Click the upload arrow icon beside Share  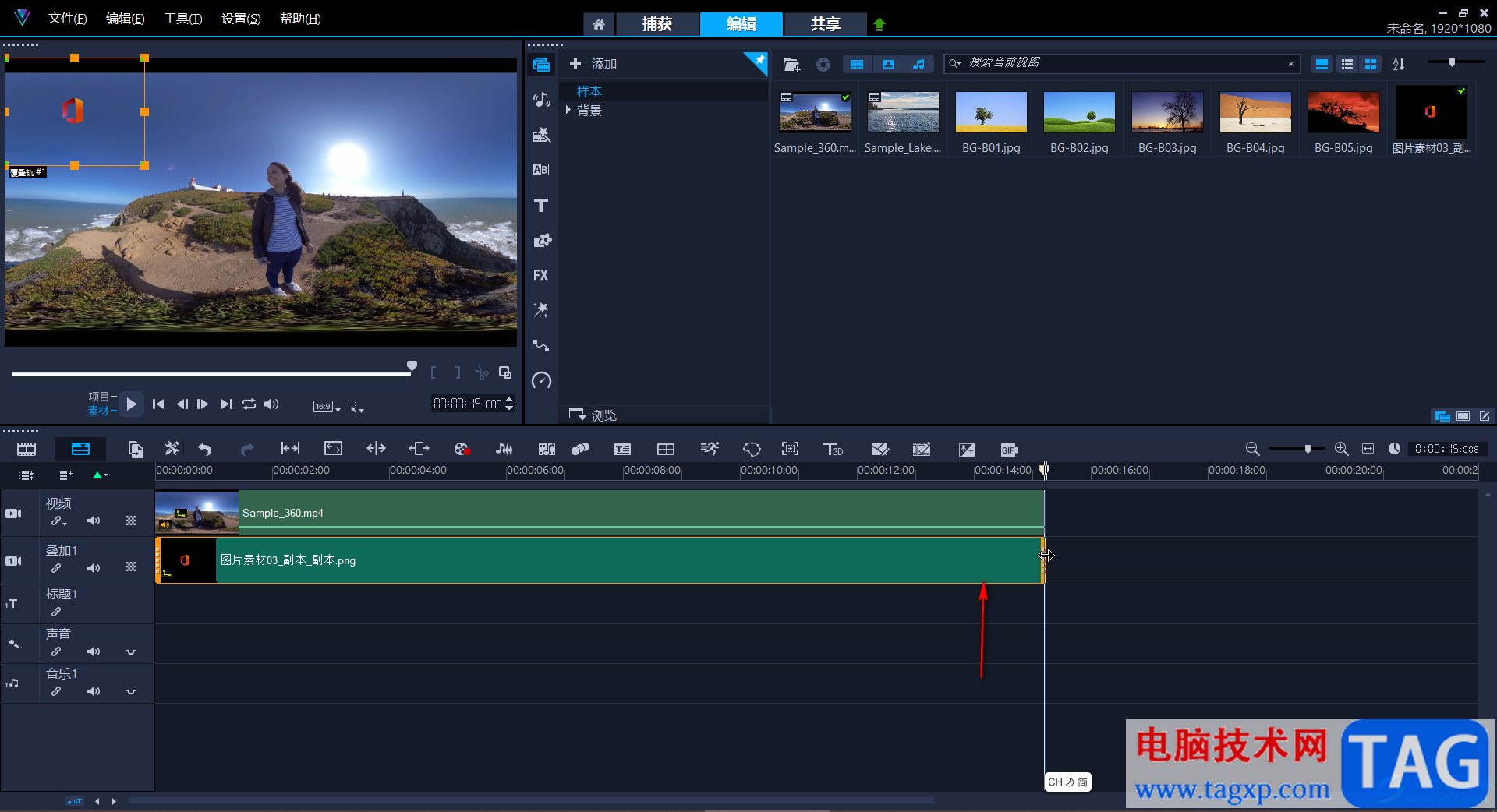pos(879,24)
